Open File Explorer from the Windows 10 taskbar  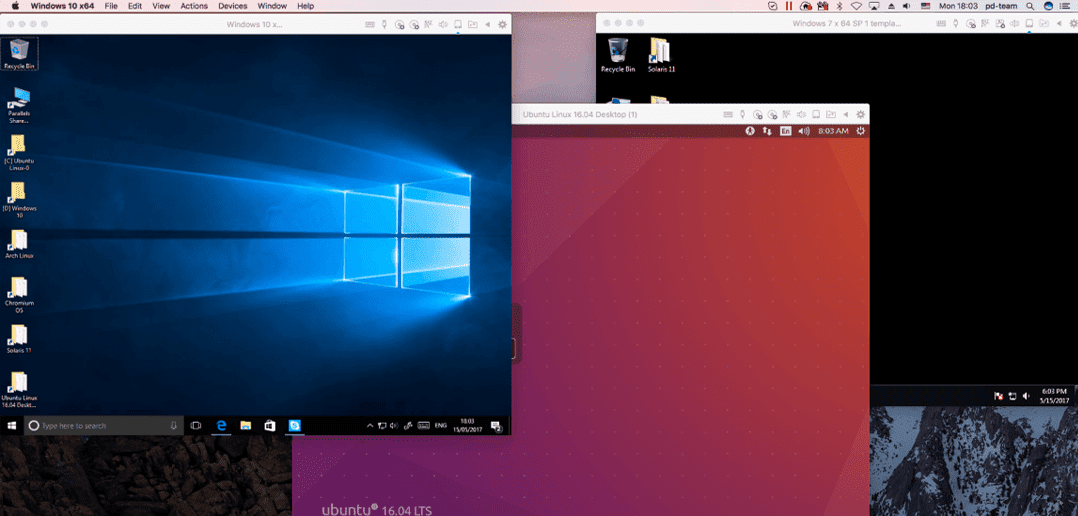tap(245, 426)
